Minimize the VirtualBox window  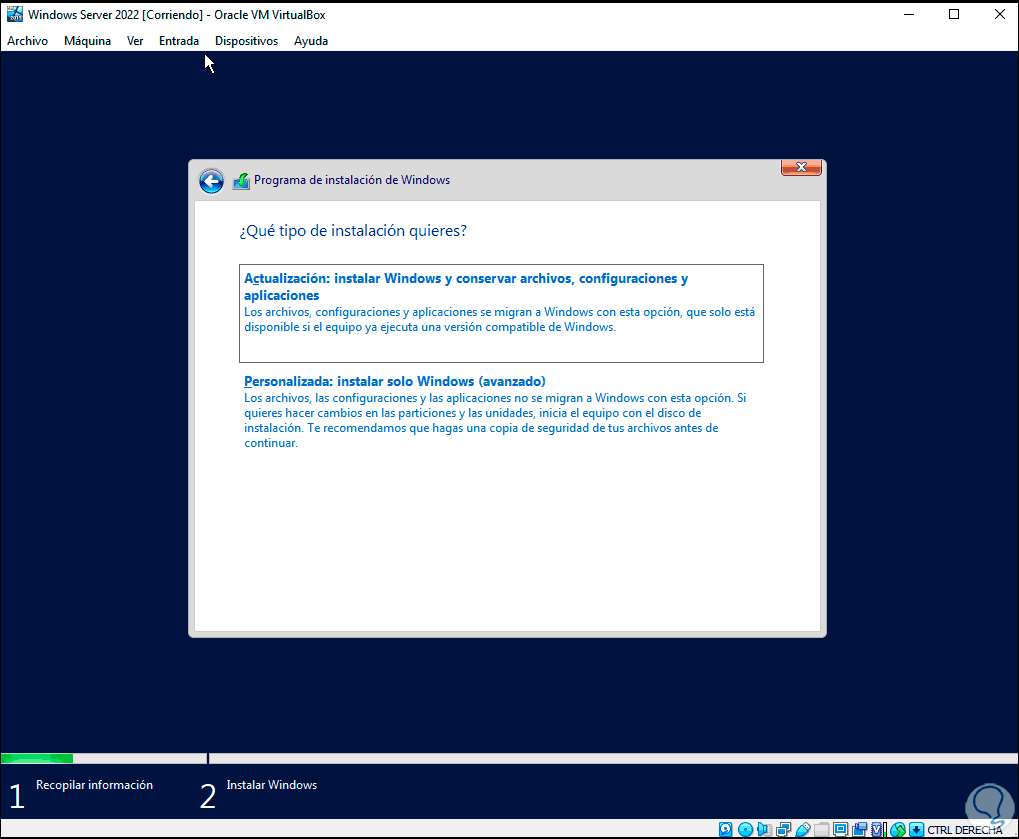pos(909,14)
